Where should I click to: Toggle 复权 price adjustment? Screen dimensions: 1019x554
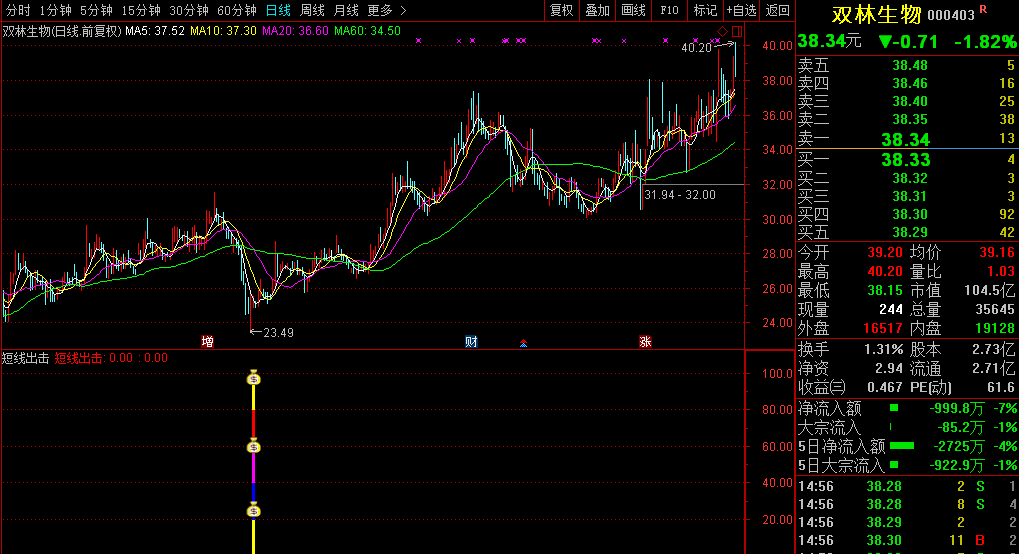[562, 10]
